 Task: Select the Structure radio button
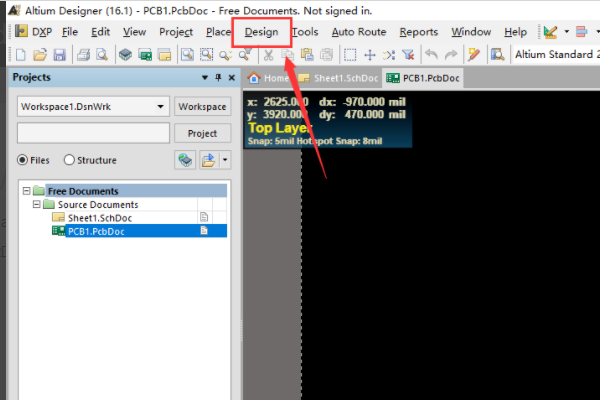pyautogui.click(x=69, y=160)
